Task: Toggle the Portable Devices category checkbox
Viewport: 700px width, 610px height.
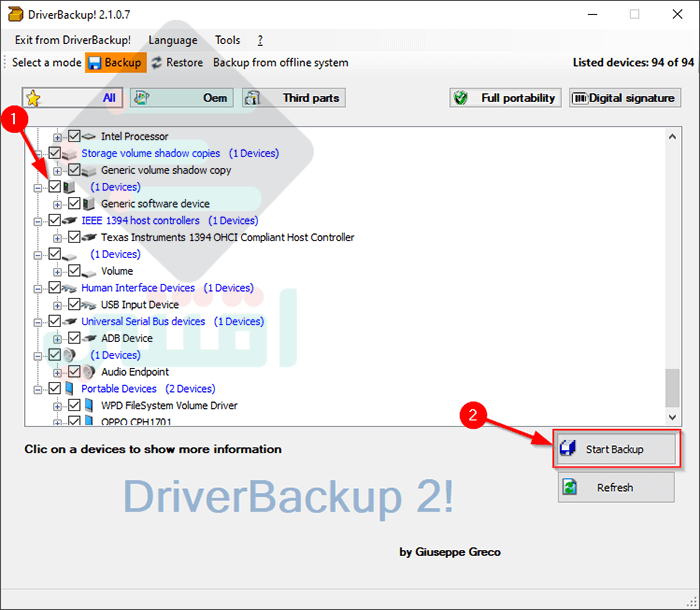Action: (54, 389)
